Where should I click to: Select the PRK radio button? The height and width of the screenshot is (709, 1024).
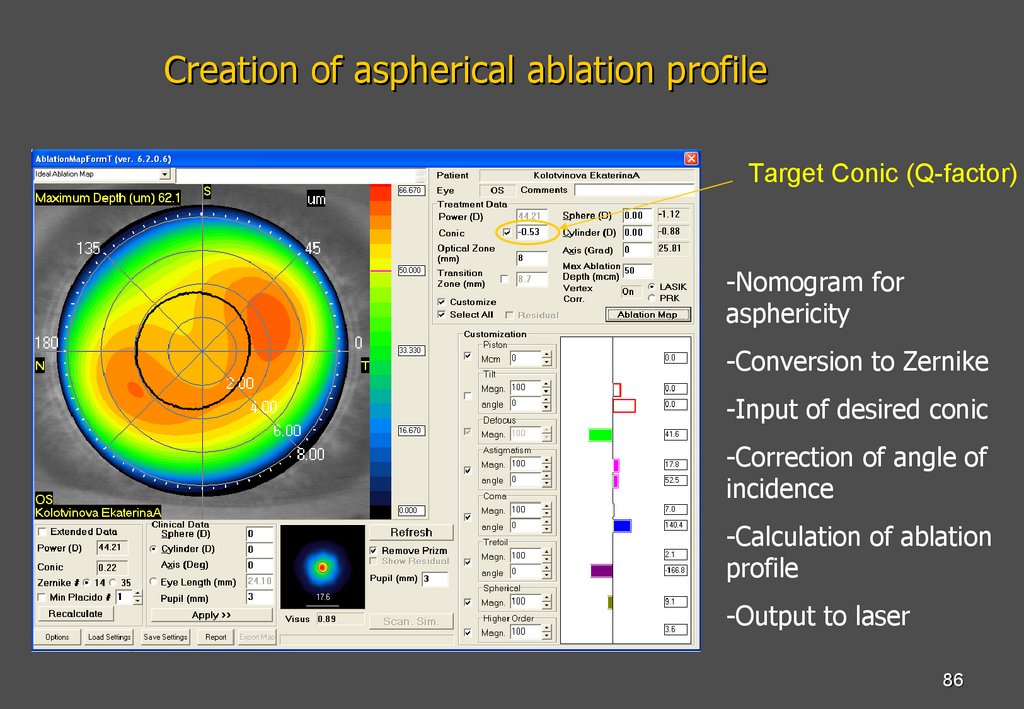(651, 298)
